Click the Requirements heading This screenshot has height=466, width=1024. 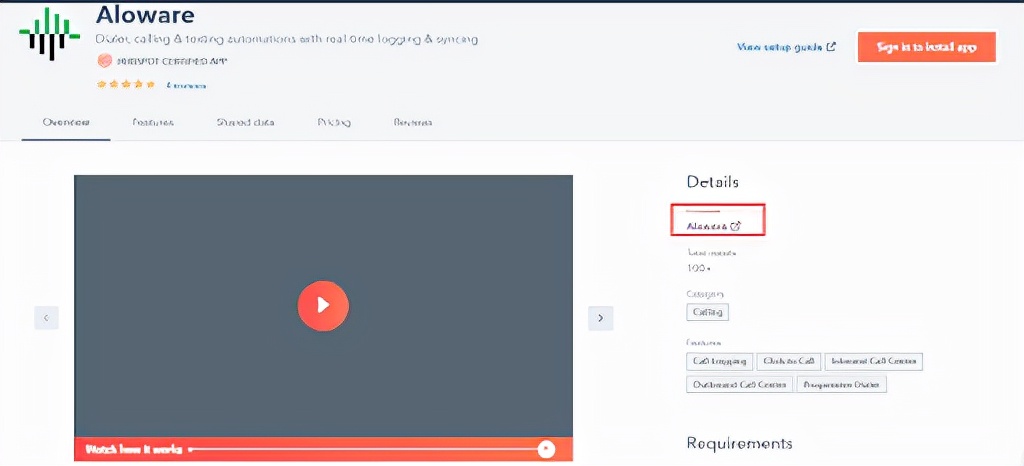(x=739, y=444)
